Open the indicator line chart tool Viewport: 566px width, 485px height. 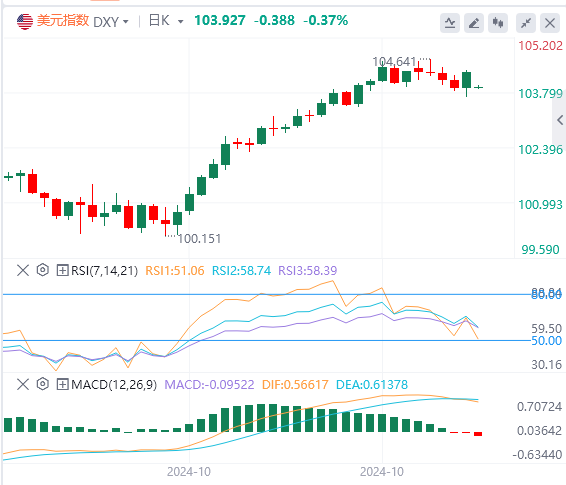point(450,23)
